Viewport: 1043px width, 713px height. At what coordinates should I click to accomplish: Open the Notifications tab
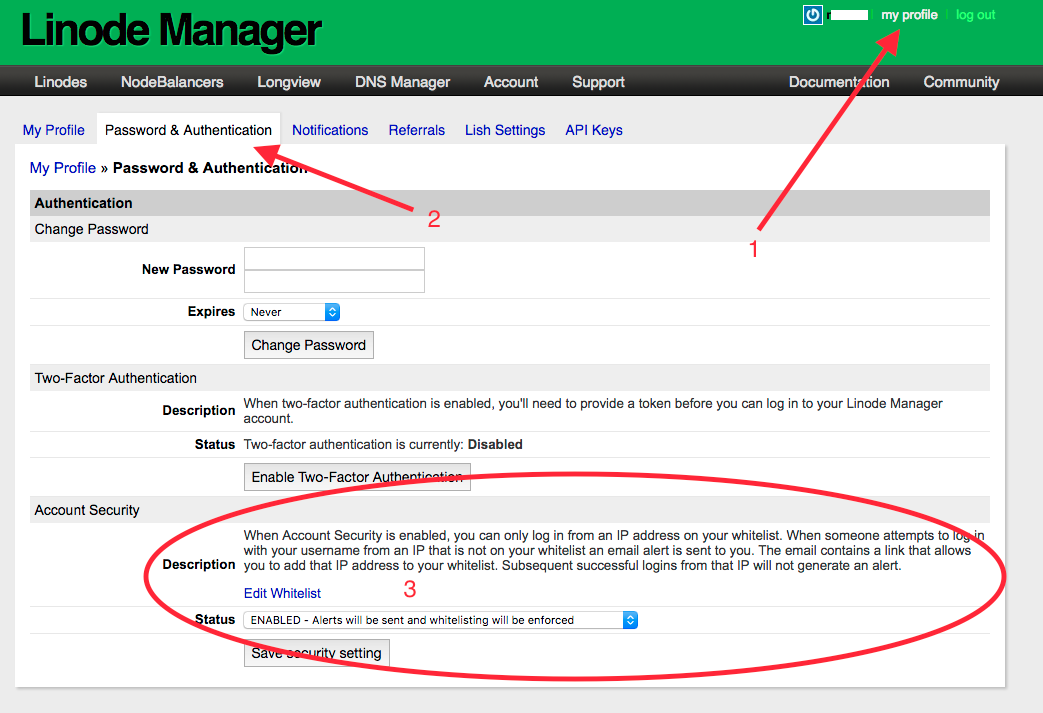(330, 130)
